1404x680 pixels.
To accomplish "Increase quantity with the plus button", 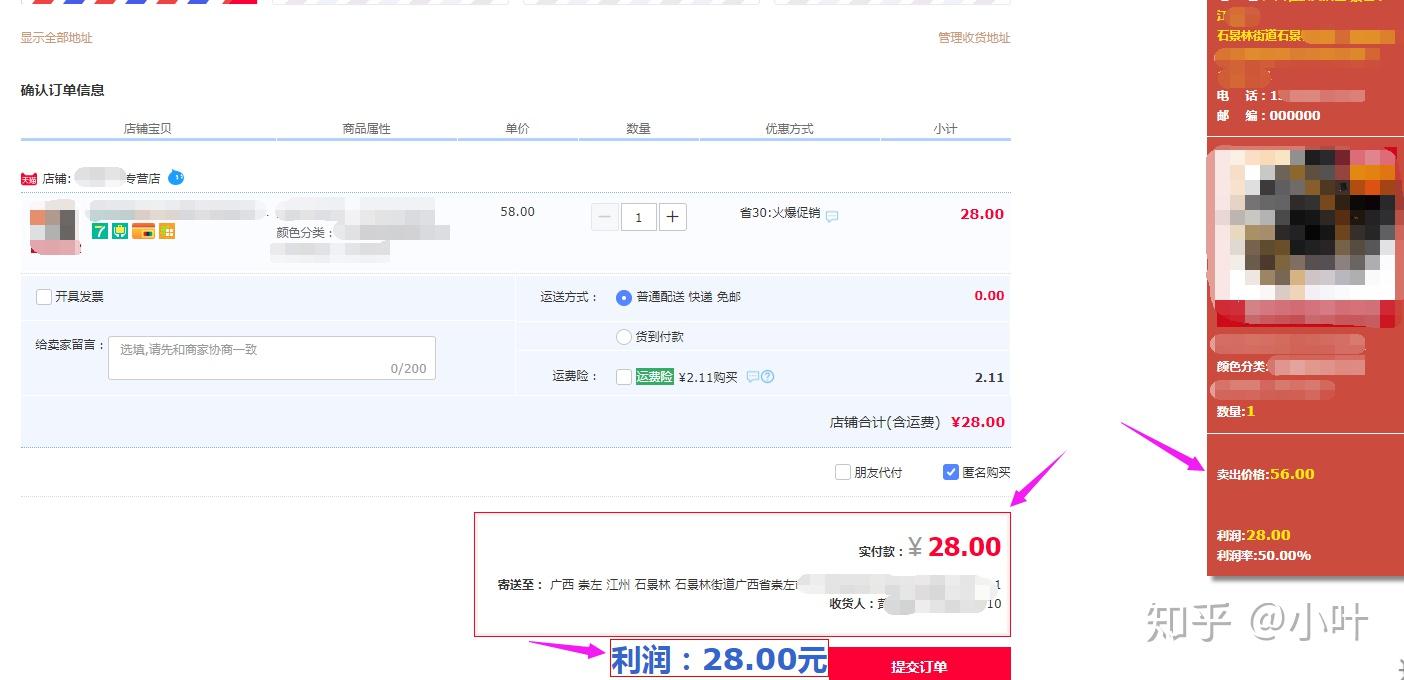I will tap(673, 216).
